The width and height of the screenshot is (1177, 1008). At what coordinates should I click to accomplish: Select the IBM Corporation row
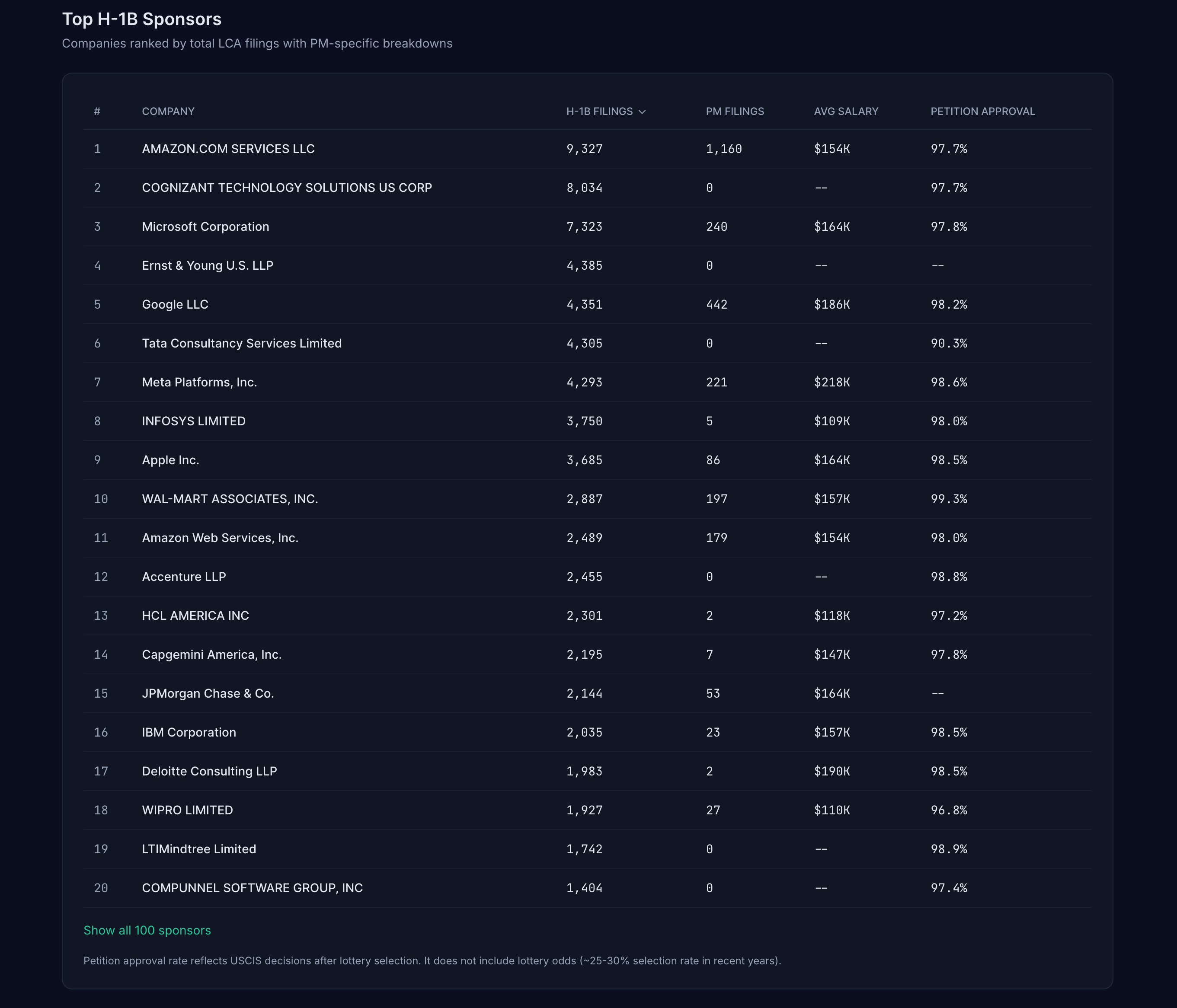189,733
